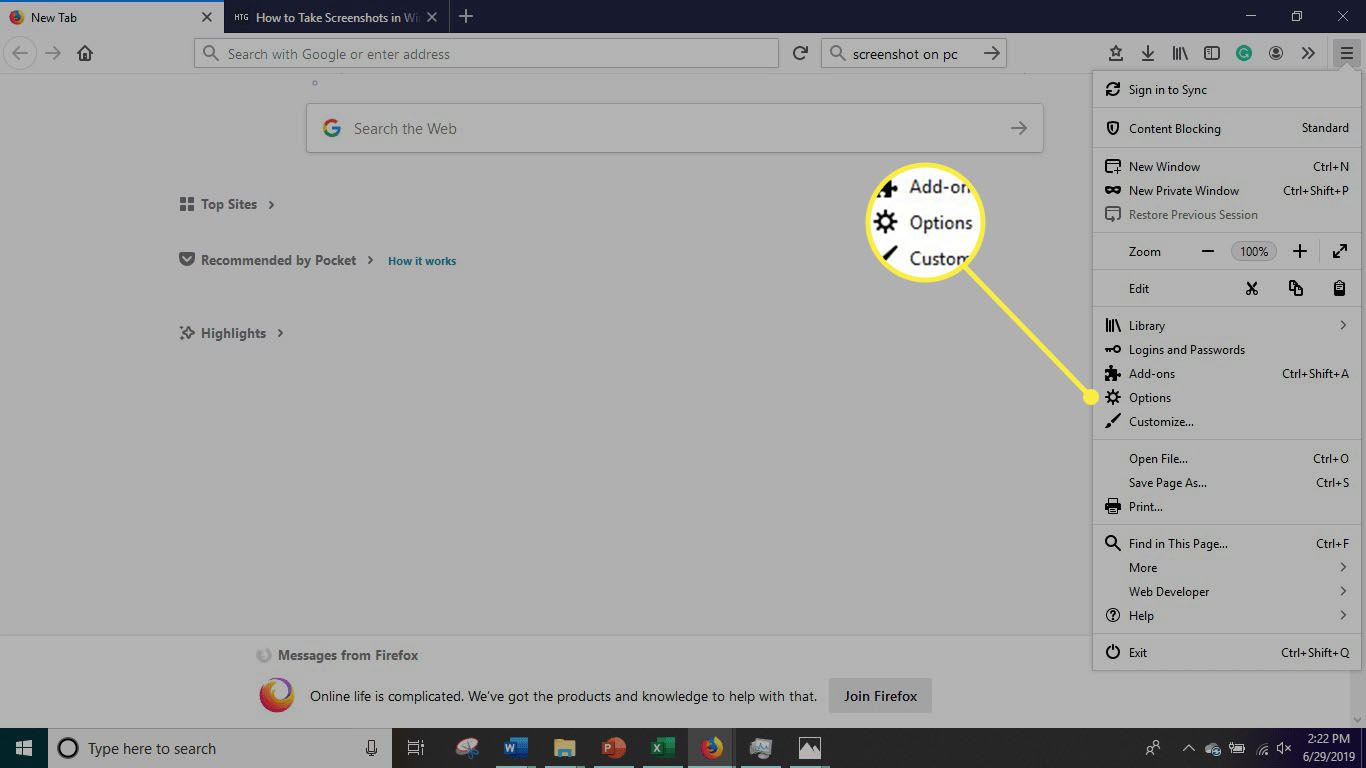
Task: Open Options in Firefox menu
Action: tap(1227, 398)
